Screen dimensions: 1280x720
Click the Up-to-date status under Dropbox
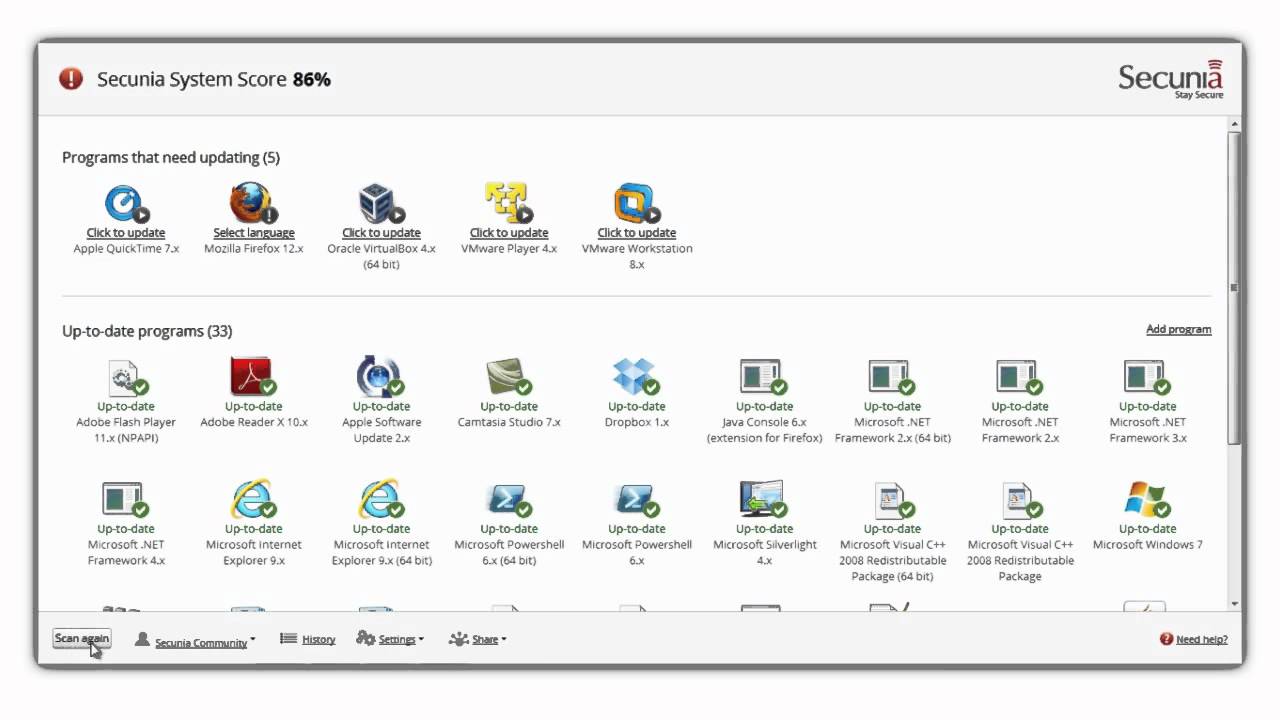coord(637,406)
